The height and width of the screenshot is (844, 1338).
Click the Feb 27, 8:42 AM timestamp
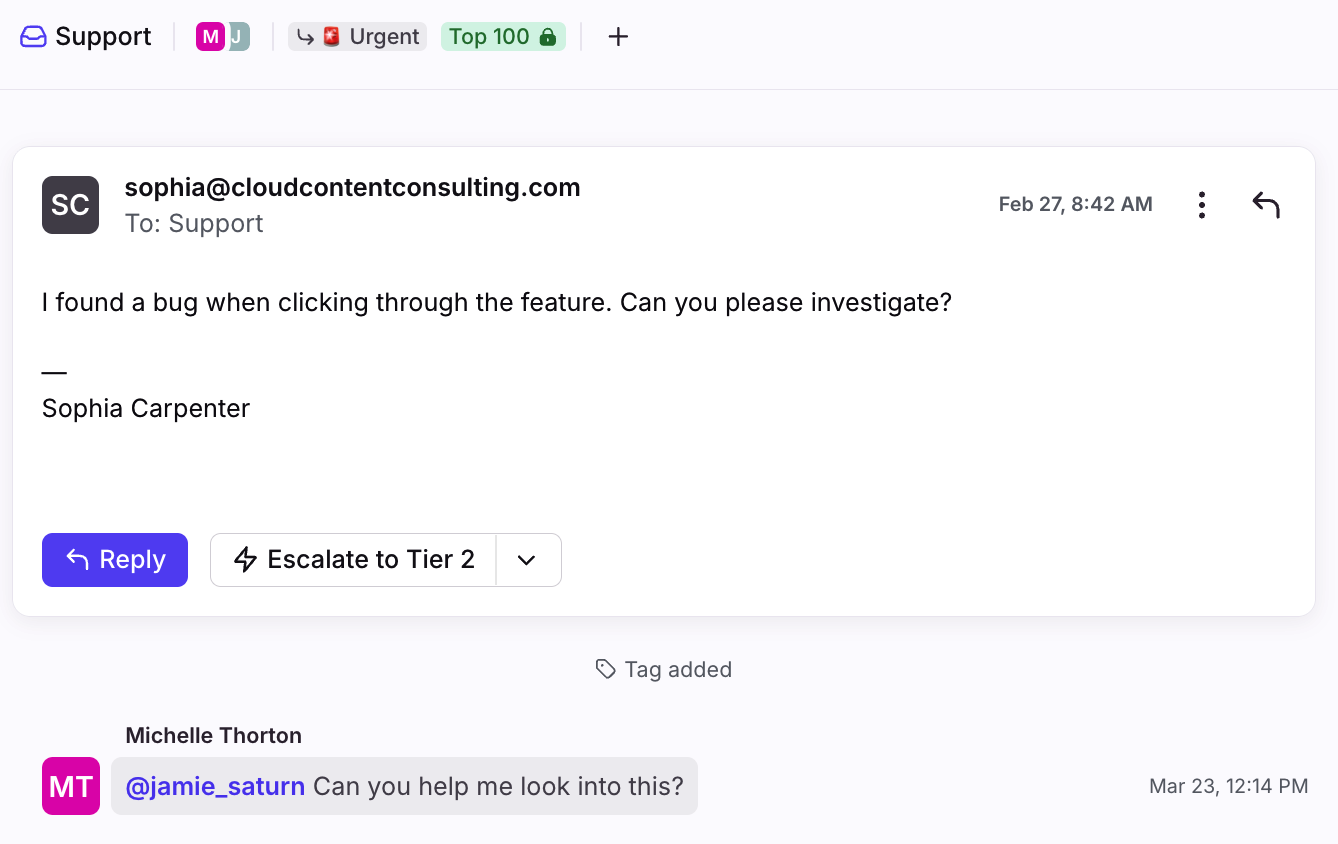point(1075,204)
